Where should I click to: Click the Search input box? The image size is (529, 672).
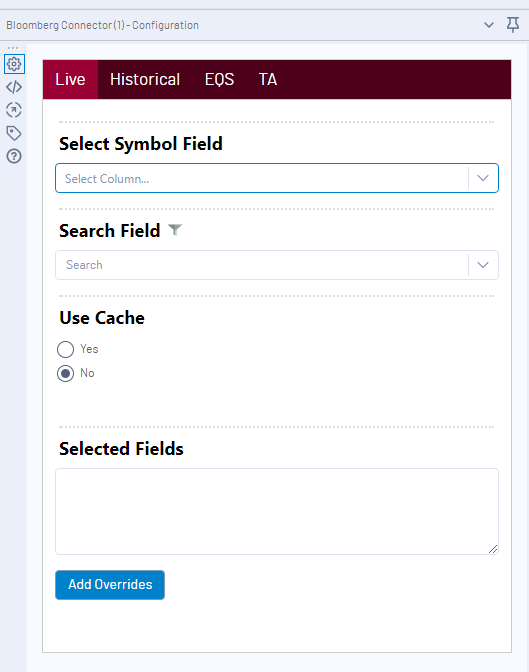(x=261, y=265)
